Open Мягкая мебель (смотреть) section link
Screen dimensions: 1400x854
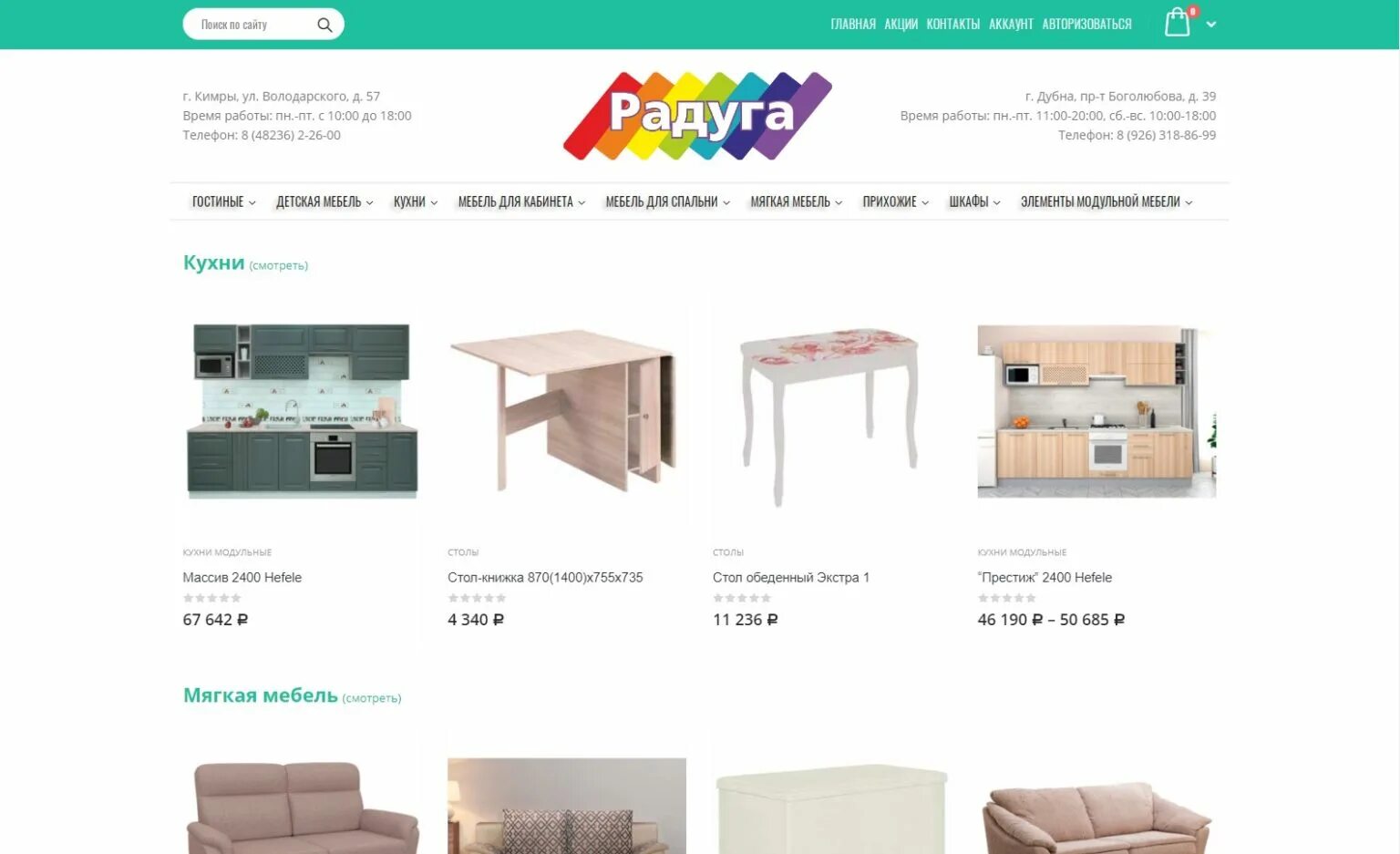click(x=371, y=698)
